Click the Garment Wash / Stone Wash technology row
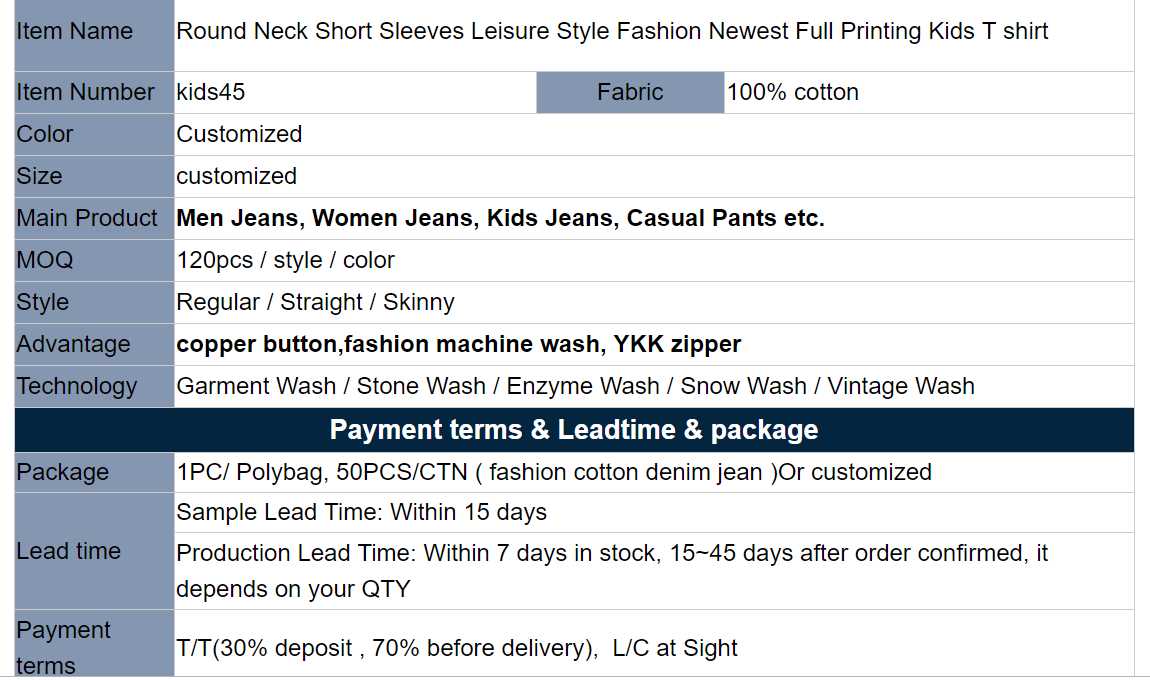The height and width of the screenshot is (680, 1150). pyautogui.click(x=575, y=386)
